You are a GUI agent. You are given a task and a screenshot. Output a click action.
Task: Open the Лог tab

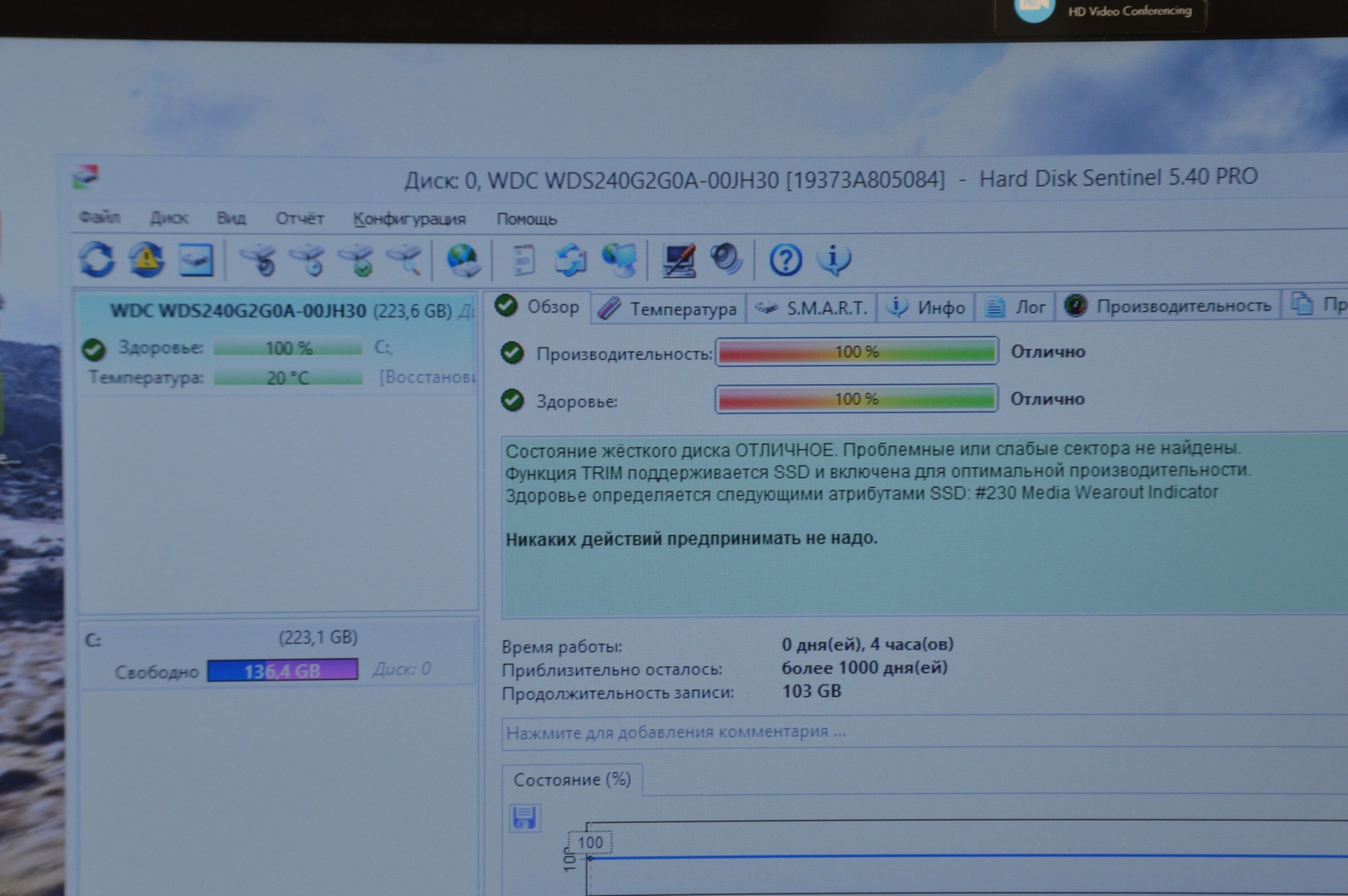(1015, 307)
